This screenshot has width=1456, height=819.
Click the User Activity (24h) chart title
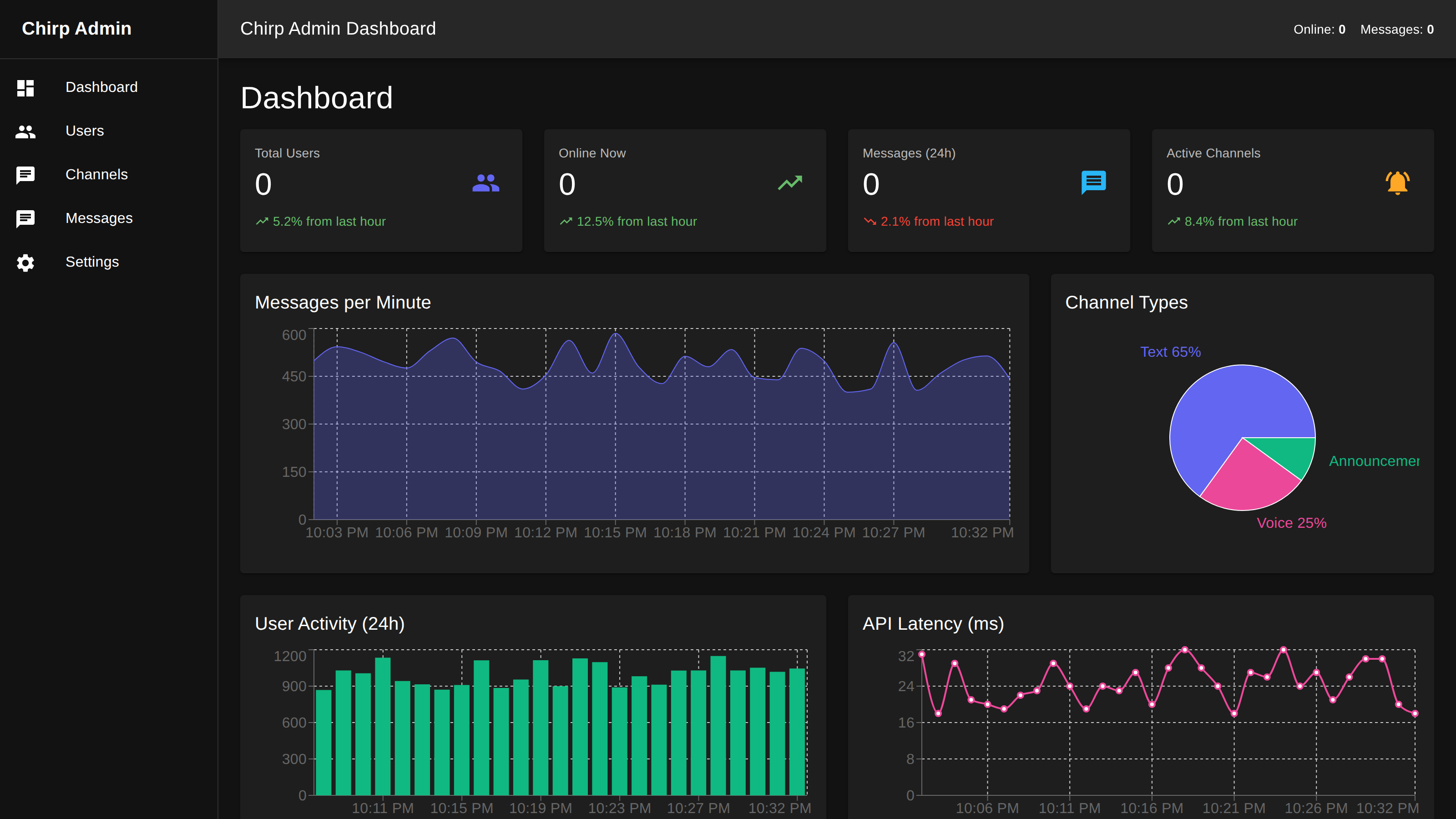coord(329,624)
